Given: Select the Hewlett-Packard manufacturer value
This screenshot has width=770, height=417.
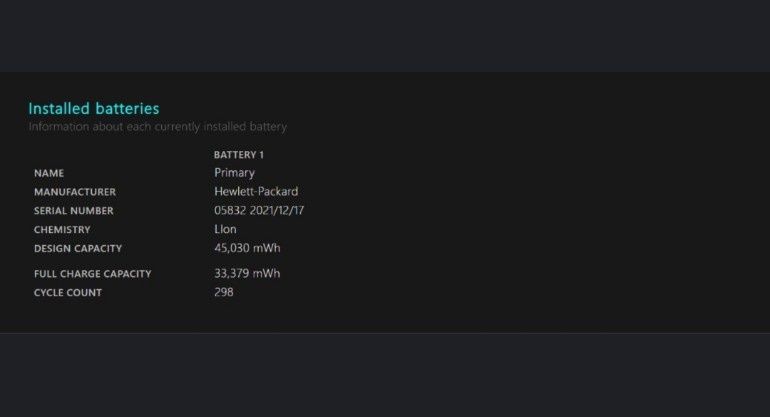Looking at the screenshot, I should point(256,191).
